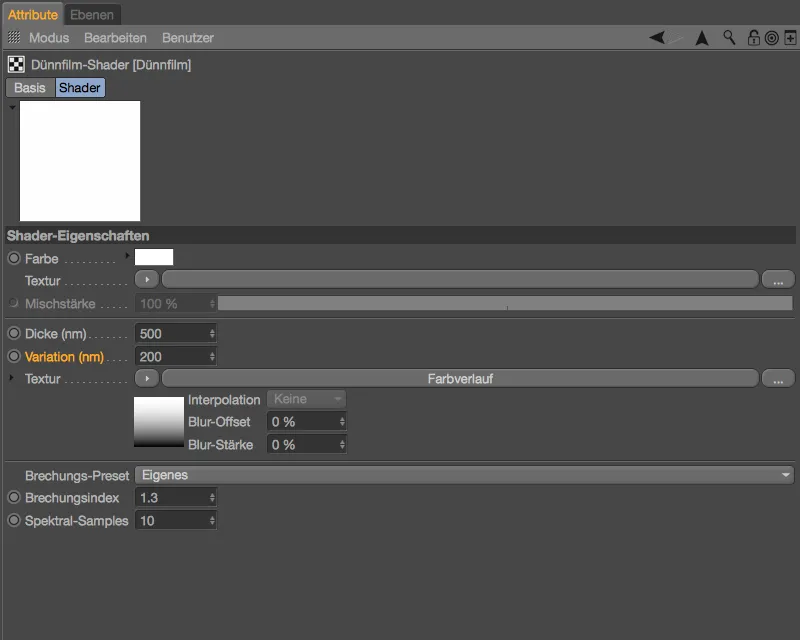This screenshot has height=640, width=800.
Task: Click the gradient texture preview thumbnail
Action: click(x=159, y=422)
